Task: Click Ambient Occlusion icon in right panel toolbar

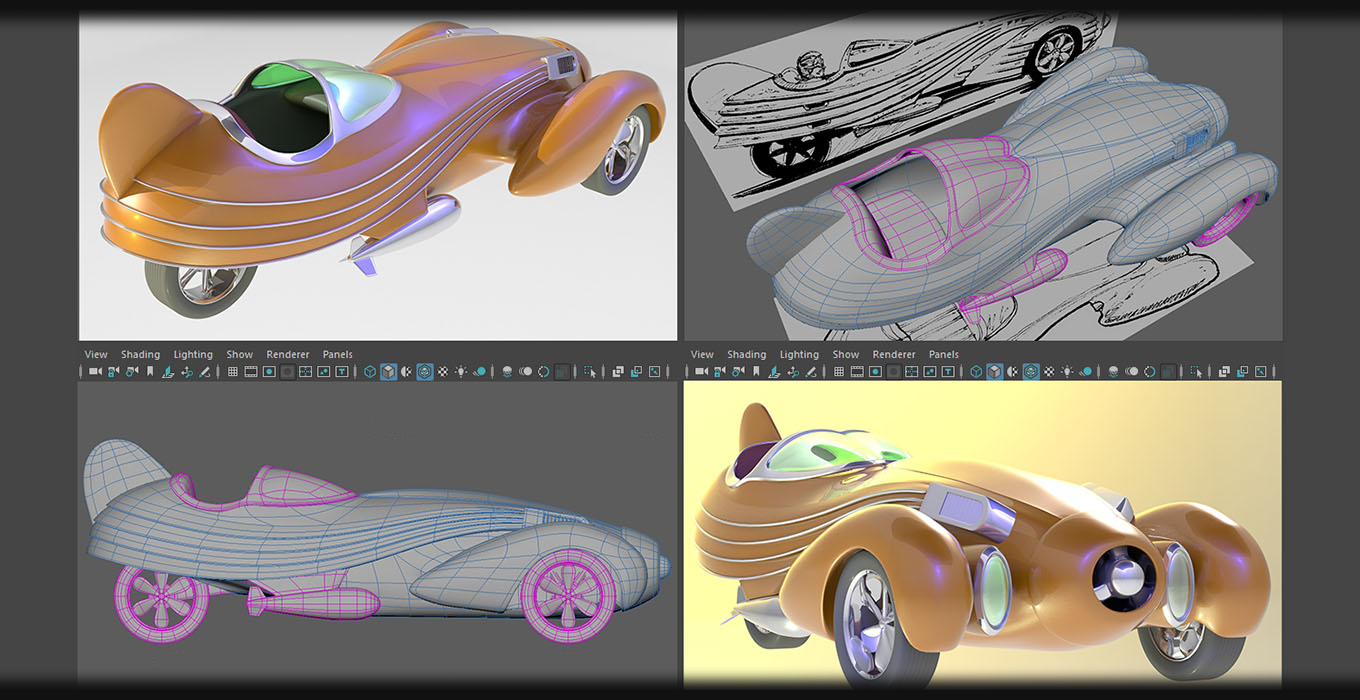Action: (x=1112, y=371)
